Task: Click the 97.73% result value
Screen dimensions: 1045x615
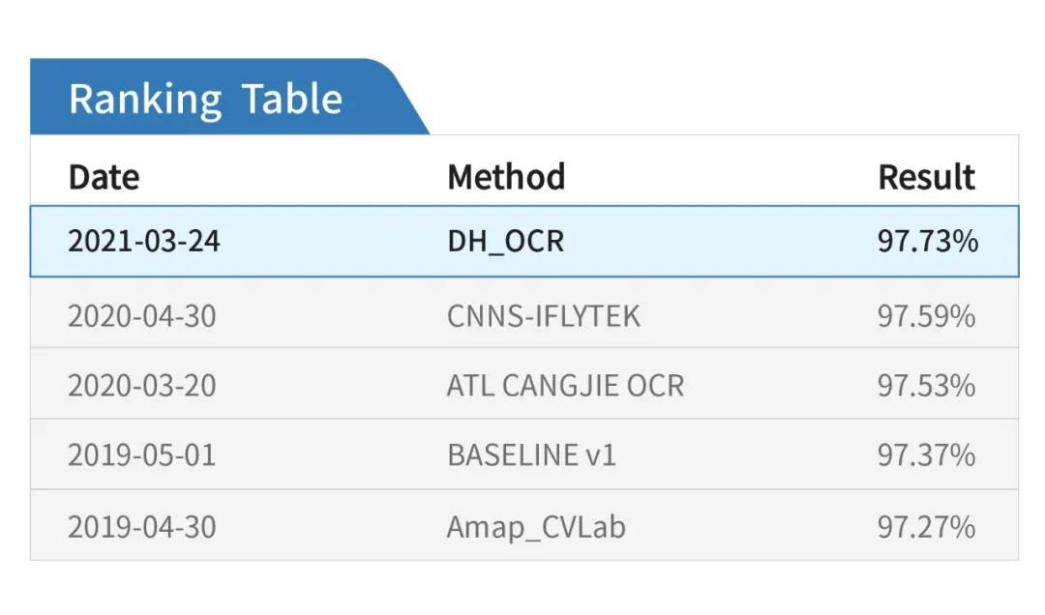Action: tap(927, 241)
